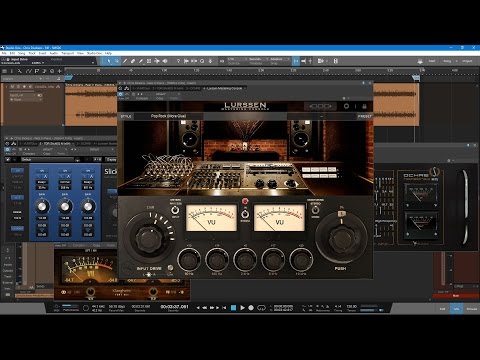Open the Transport menu

click(x=68, y=53)
